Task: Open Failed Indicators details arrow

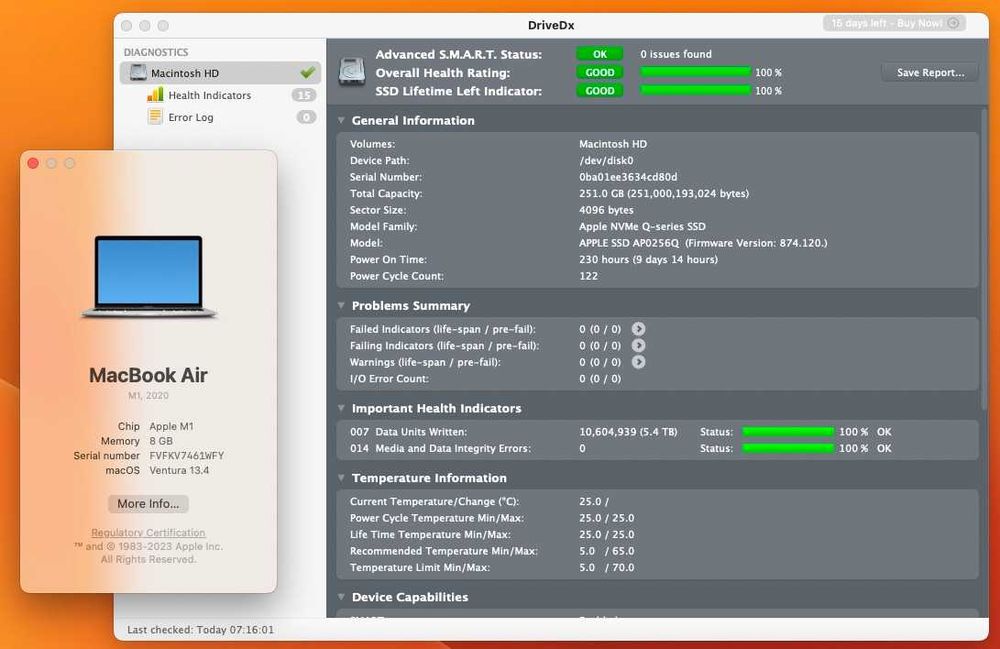Action: click(x=638, y=329)
